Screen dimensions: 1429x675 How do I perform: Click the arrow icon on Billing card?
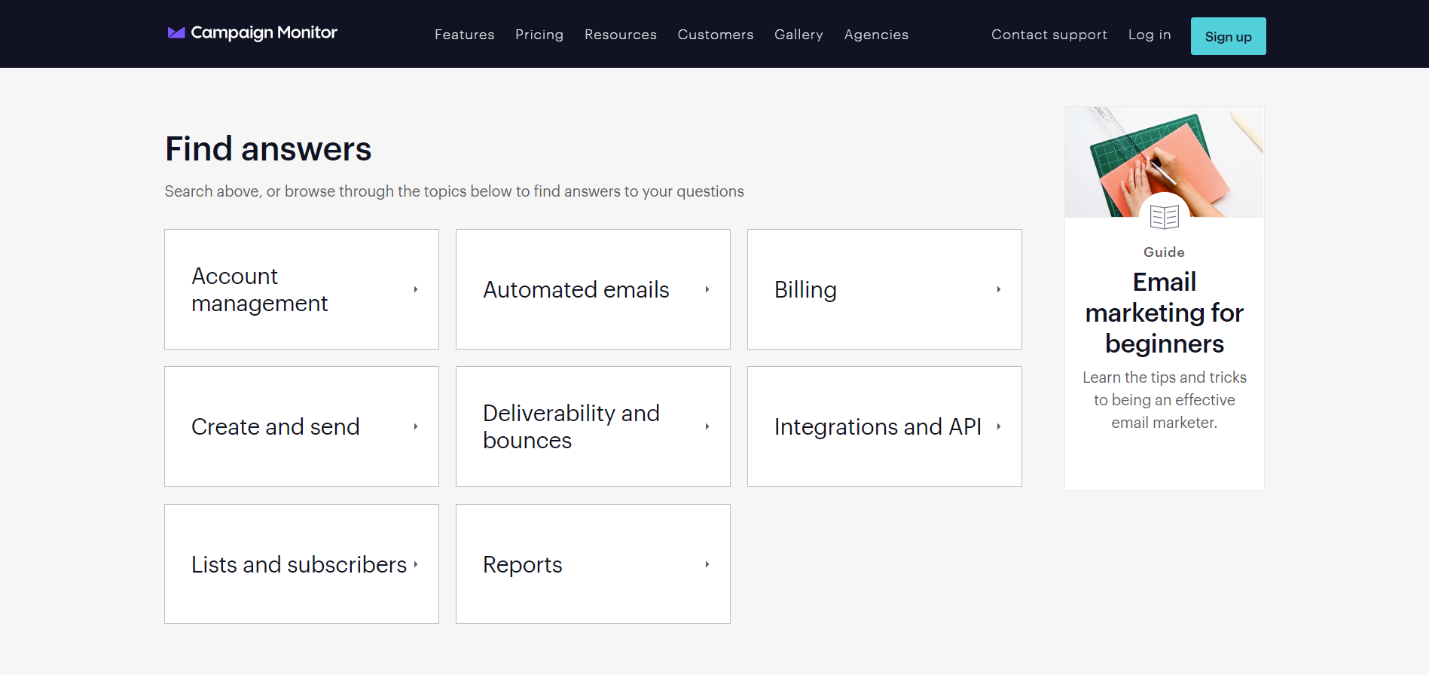998,290
